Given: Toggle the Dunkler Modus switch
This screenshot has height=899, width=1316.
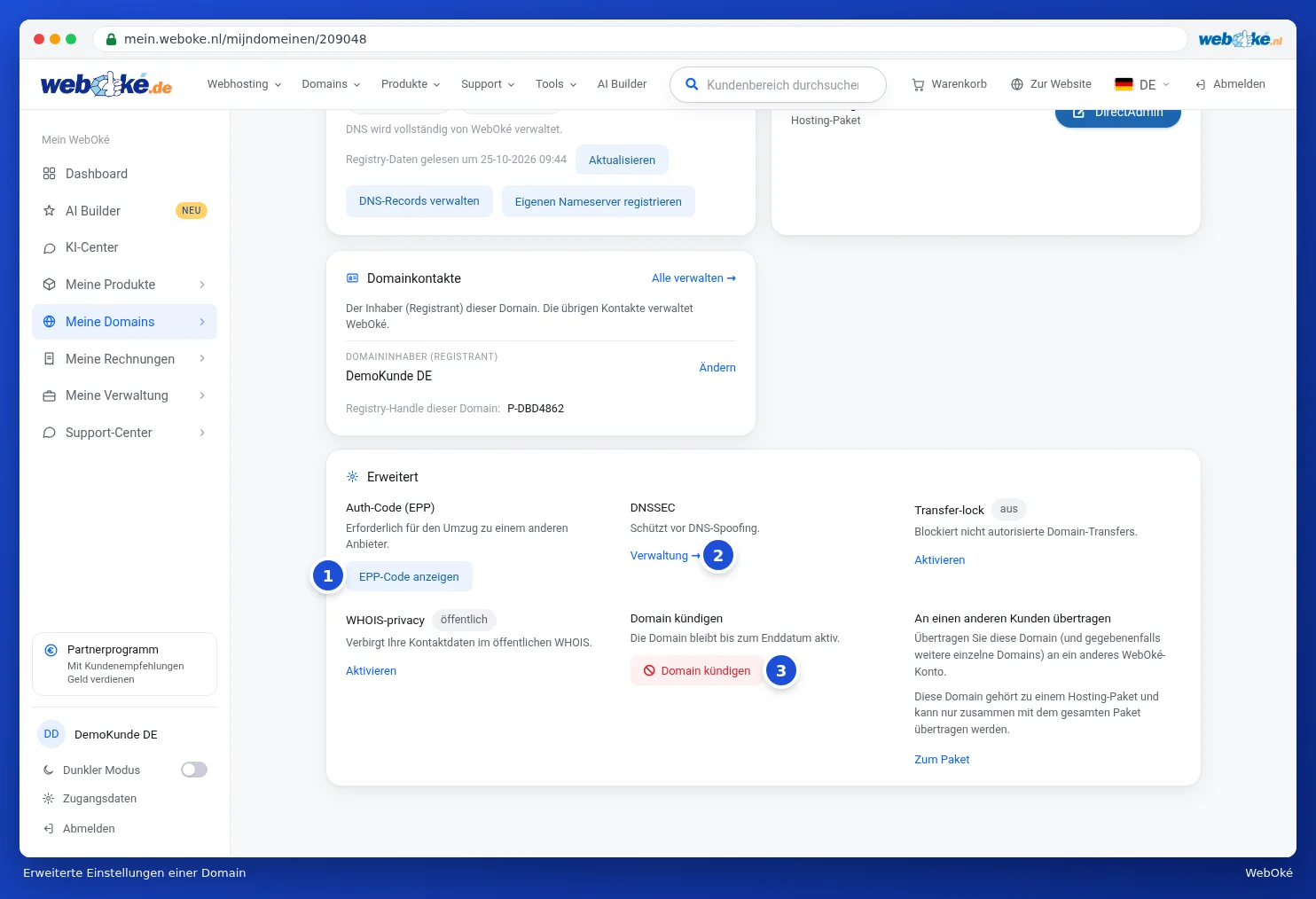Looking at the screenshot, I should (194, 770).
